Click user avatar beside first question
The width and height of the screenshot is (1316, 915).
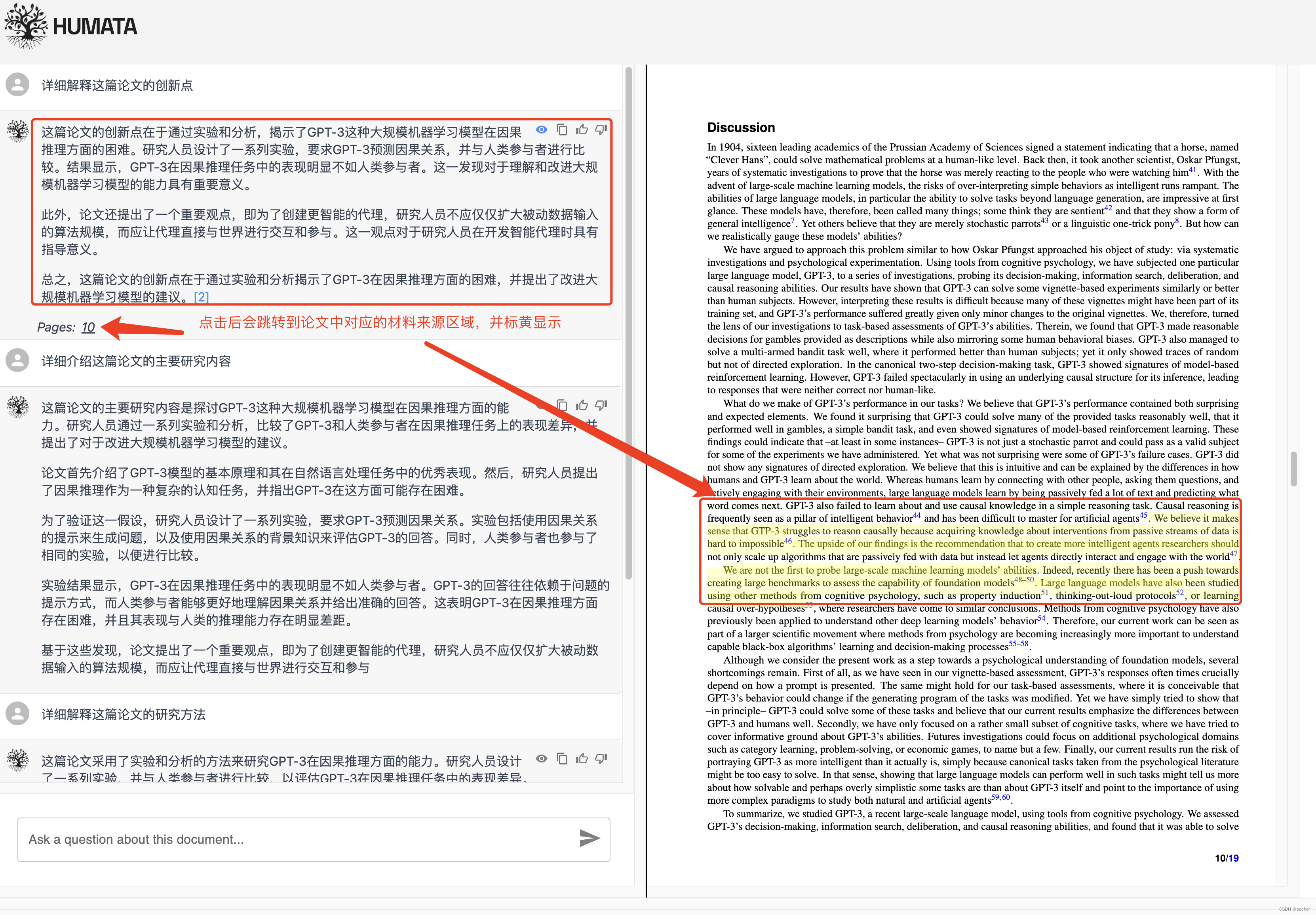18,85
